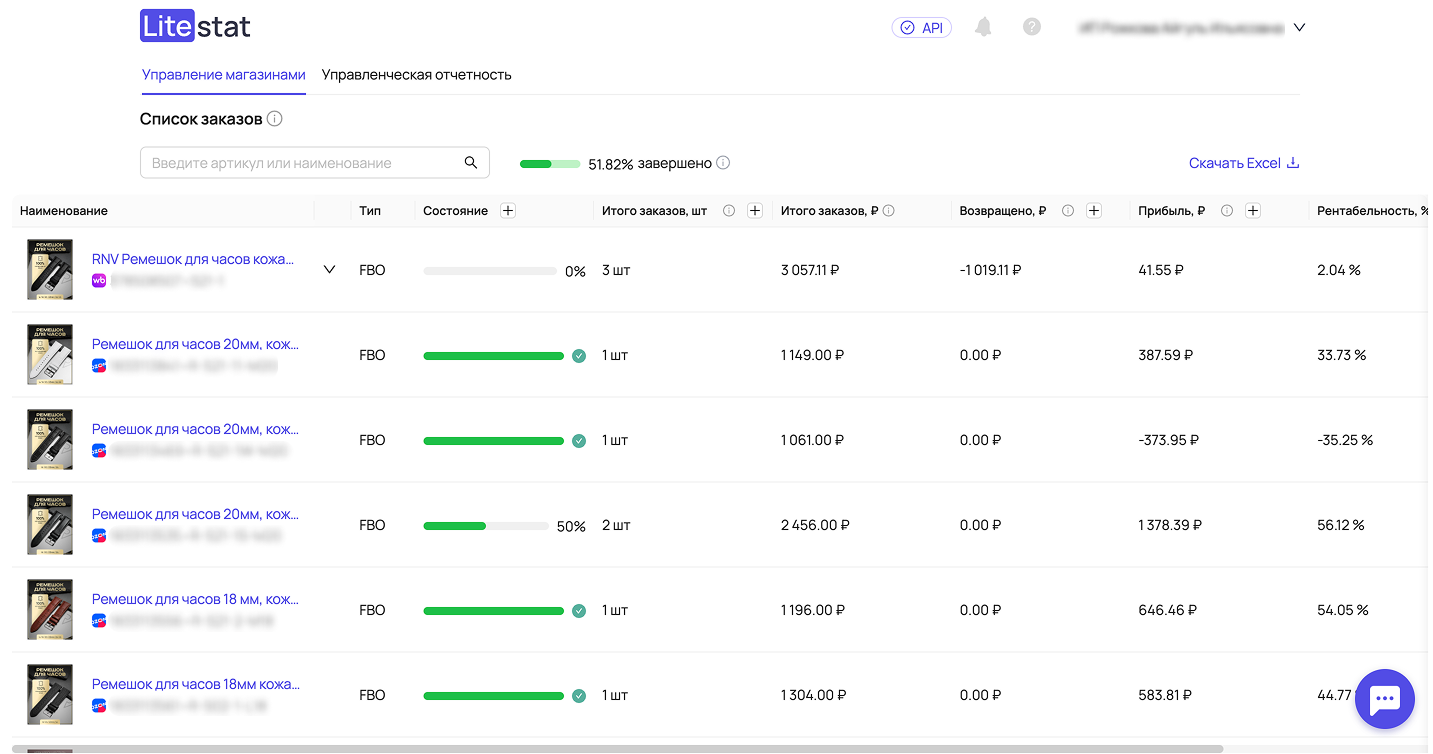
Task: Expand the RNV Ремешок row chevron
Action: tap(330, 270)
